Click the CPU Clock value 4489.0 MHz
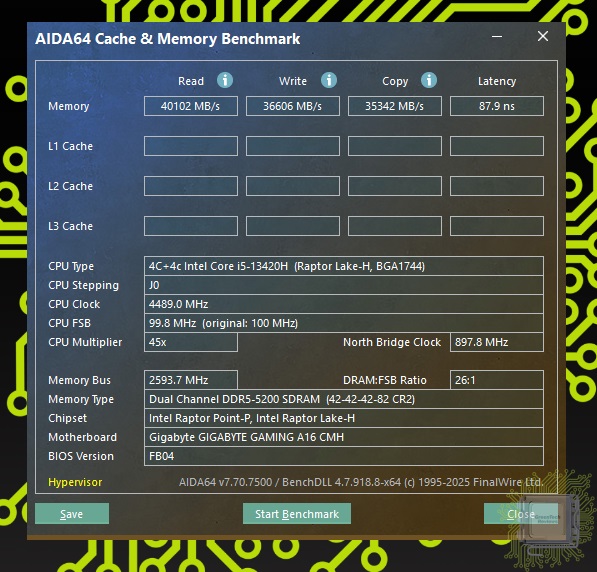 click(344, 304)
